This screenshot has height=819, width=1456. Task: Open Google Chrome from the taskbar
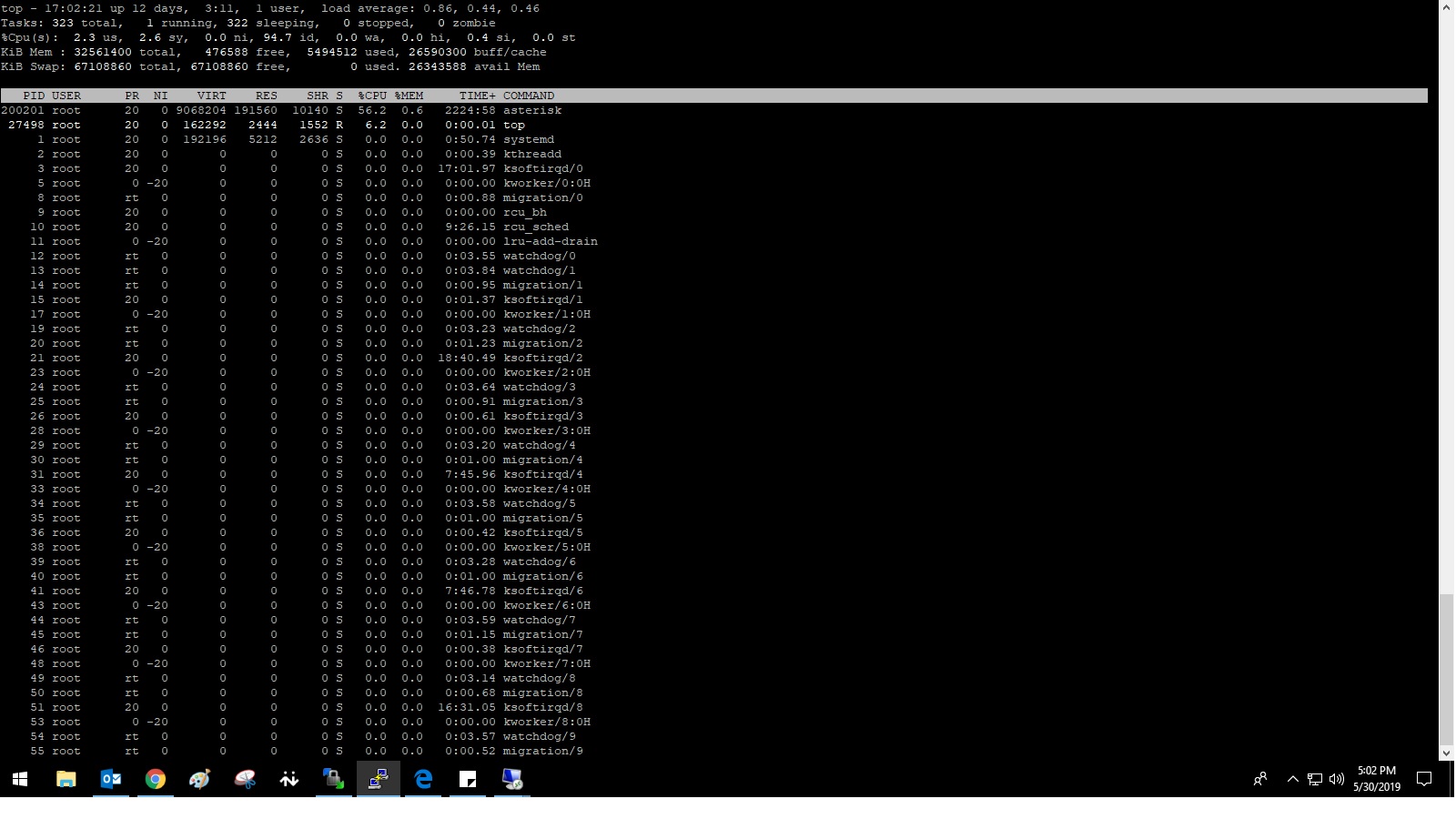pyautogui.click(x=156, y=779)
